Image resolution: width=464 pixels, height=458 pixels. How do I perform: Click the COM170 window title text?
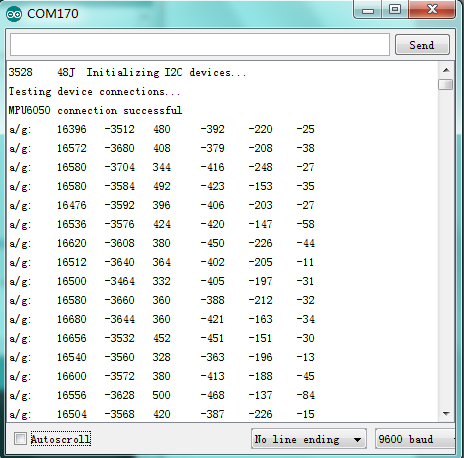point(53,14)
